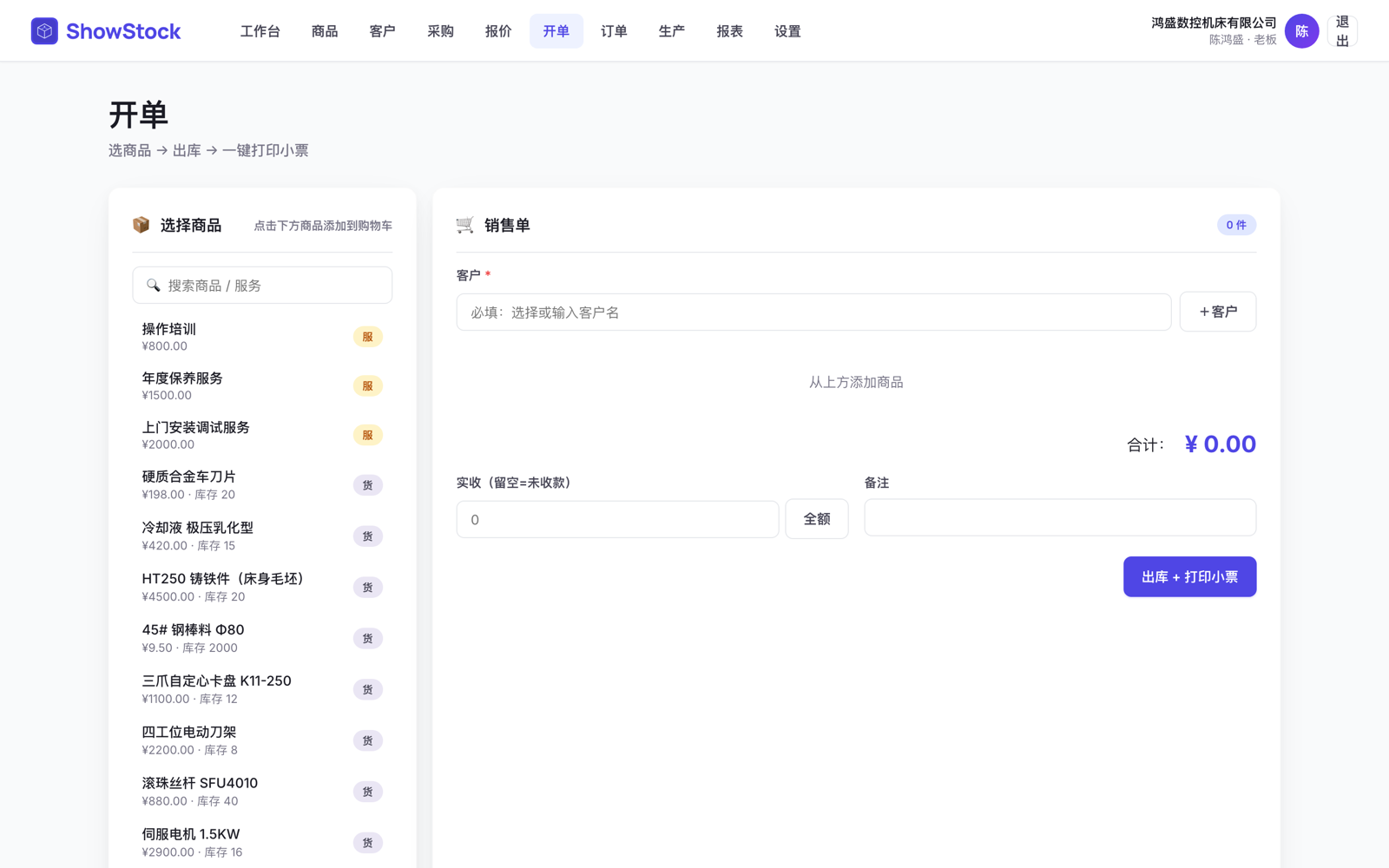Add 硬质合金车刀片 to the cart
Screen dimensions: 1389x868
262,485
